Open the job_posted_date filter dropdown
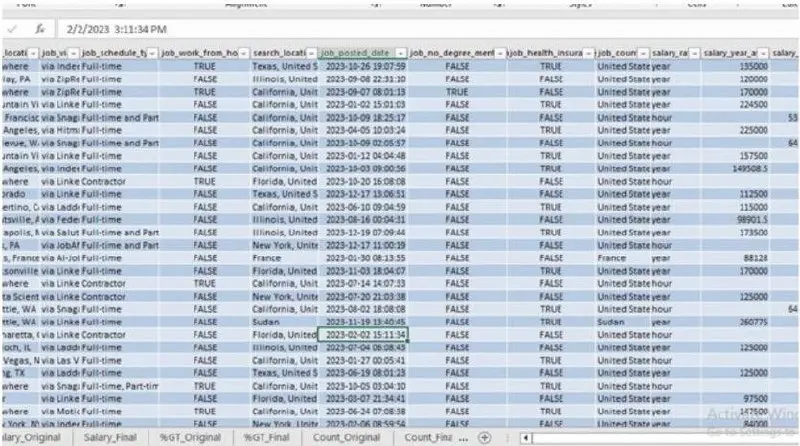Viewport: 800px width, 446px height. 401,53
